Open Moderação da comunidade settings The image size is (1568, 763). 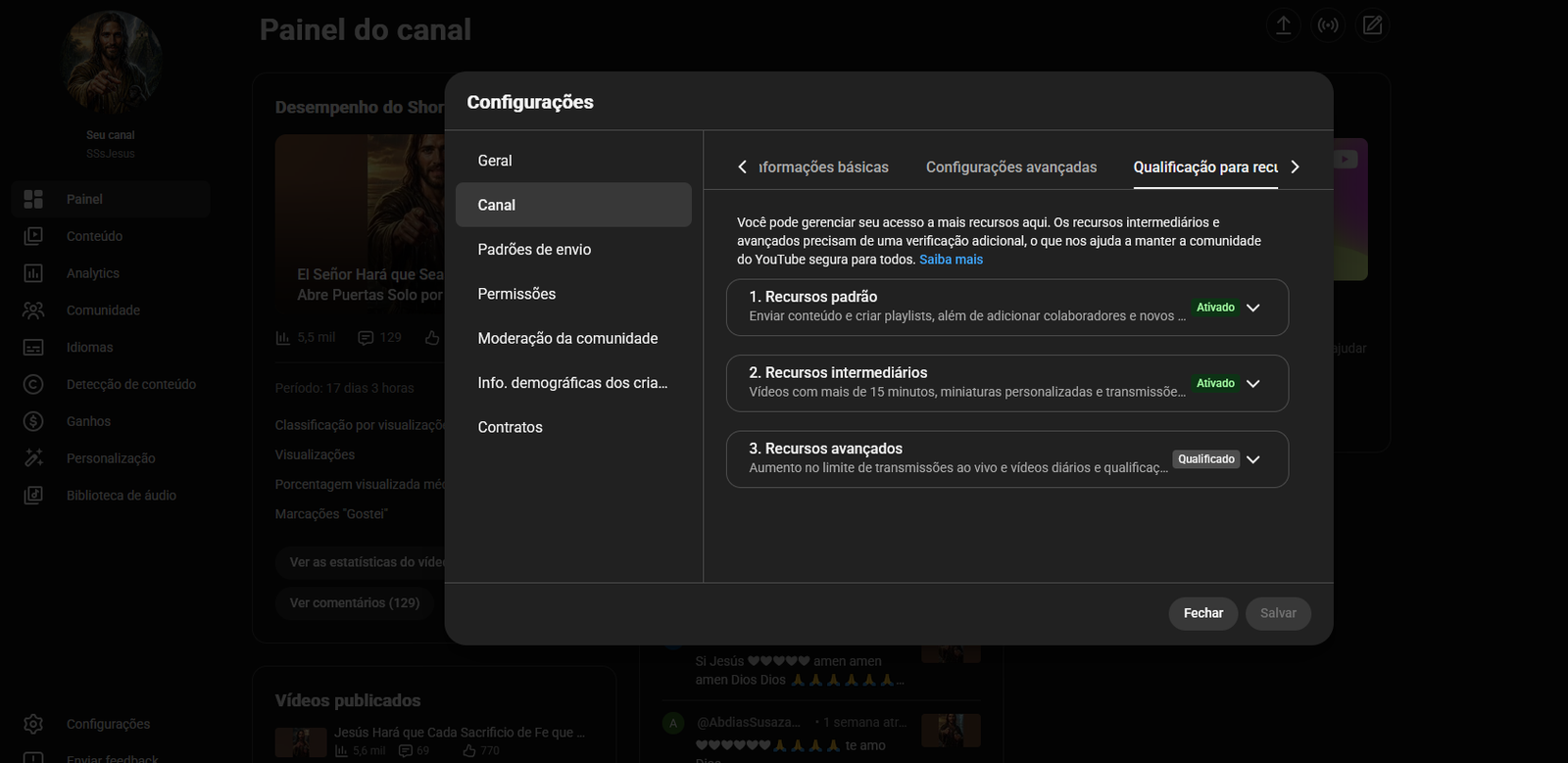pos(573,338)
